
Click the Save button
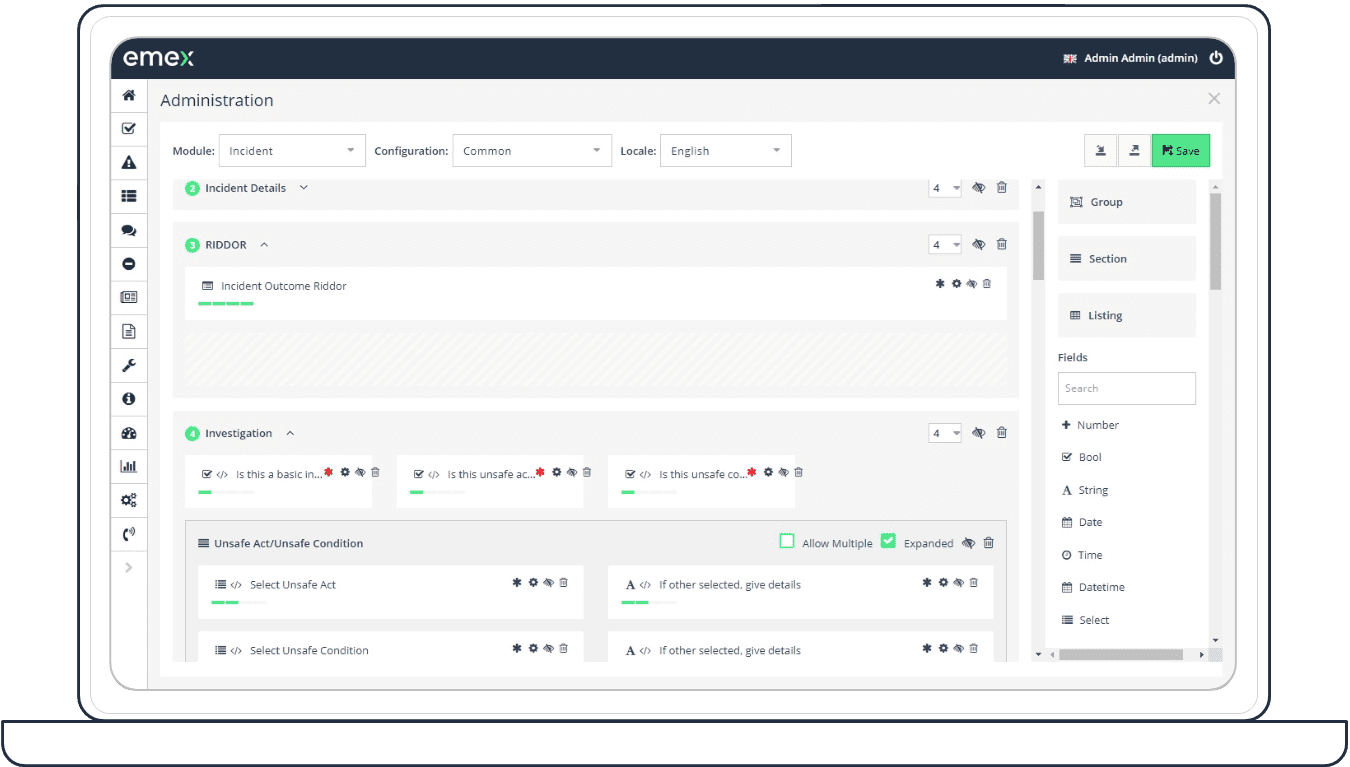[x=1181, y=151]
